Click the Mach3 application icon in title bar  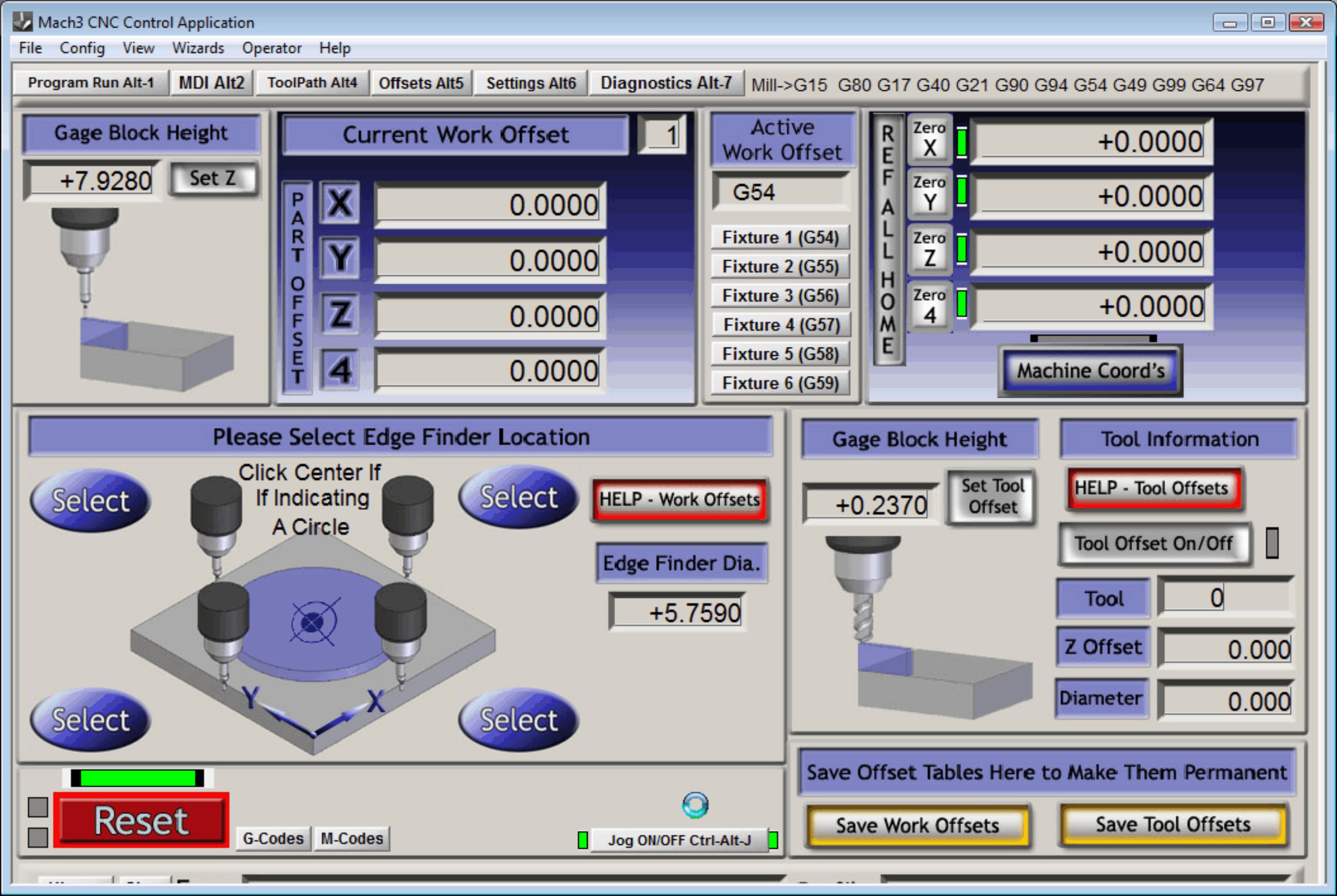coord(23,22)
